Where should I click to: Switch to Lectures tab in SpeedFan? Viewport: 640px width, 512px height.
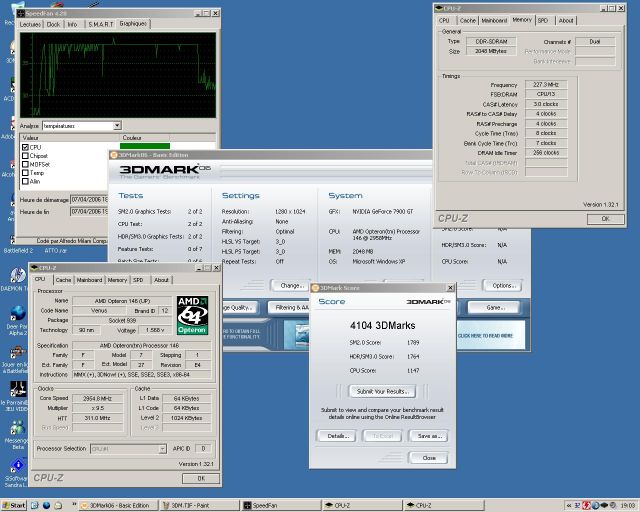point(30,24)
